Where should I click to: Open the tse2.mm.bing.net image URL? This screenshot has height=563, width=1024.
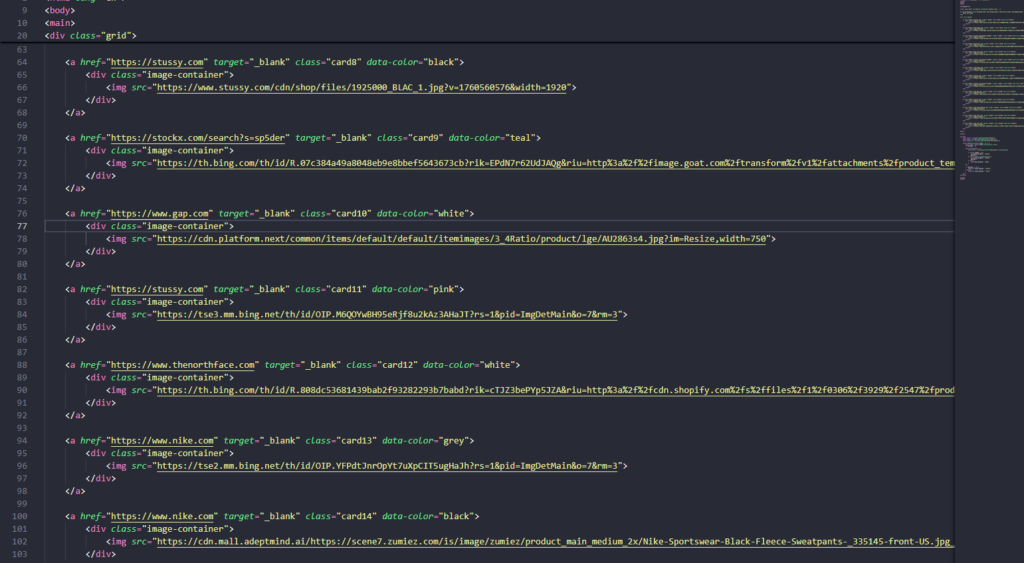391,466
